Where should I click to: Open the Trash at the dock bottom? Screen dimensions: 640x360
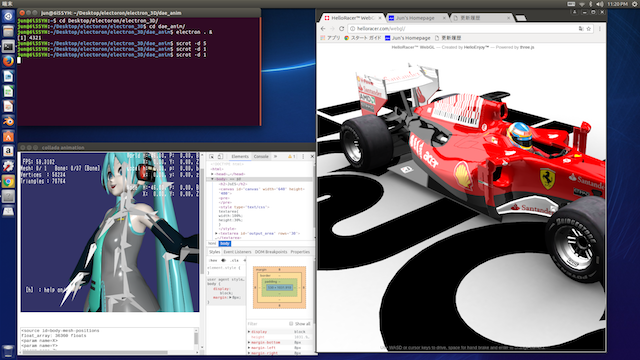8,351
